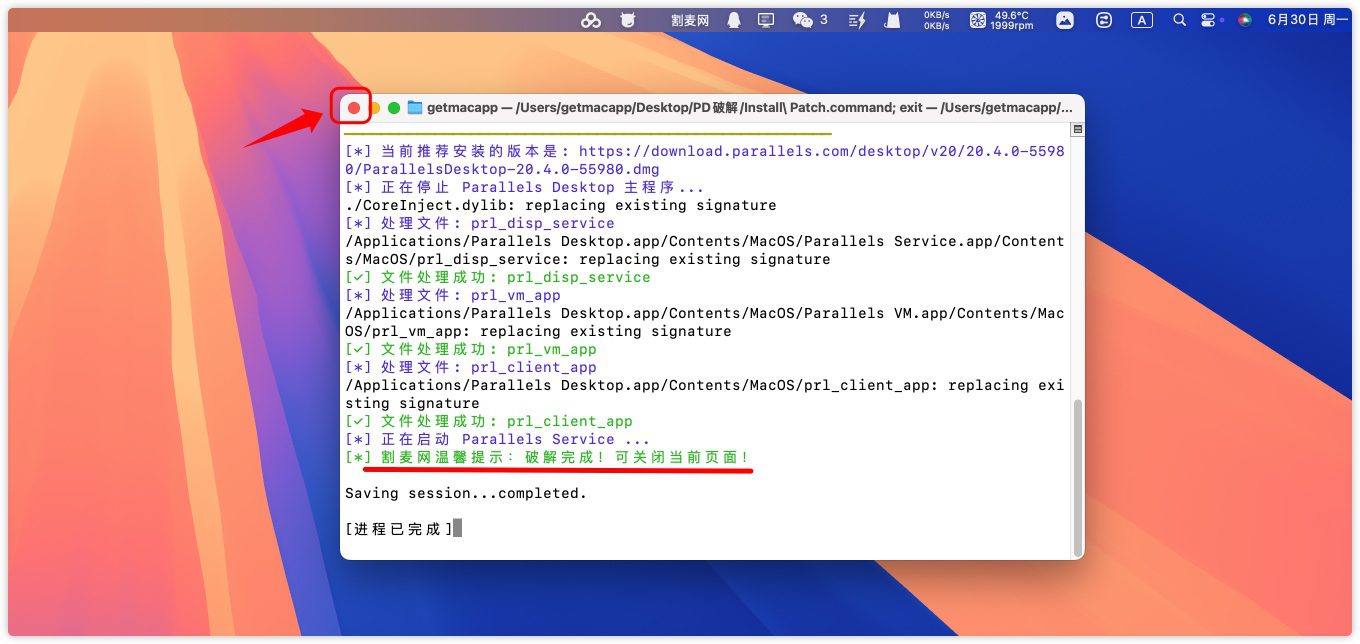
Task: Open Spotlight search magnifier
Action: [1179, 20]
